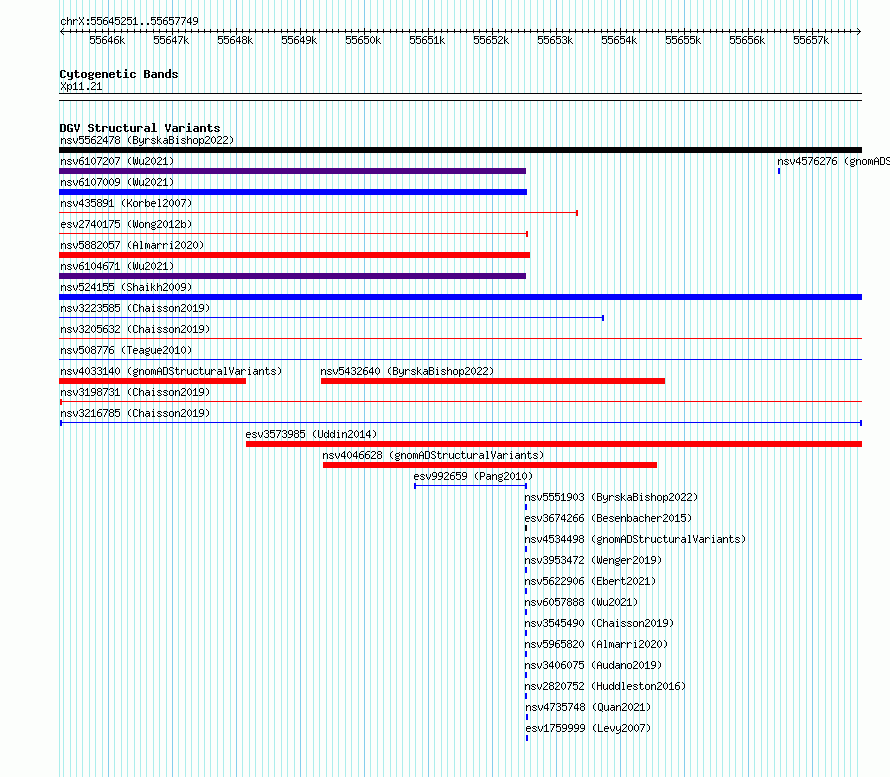890x777 pixels.
Task: Click the nsv524155 (Shaikh2009) label
Action: pos(126,287)
